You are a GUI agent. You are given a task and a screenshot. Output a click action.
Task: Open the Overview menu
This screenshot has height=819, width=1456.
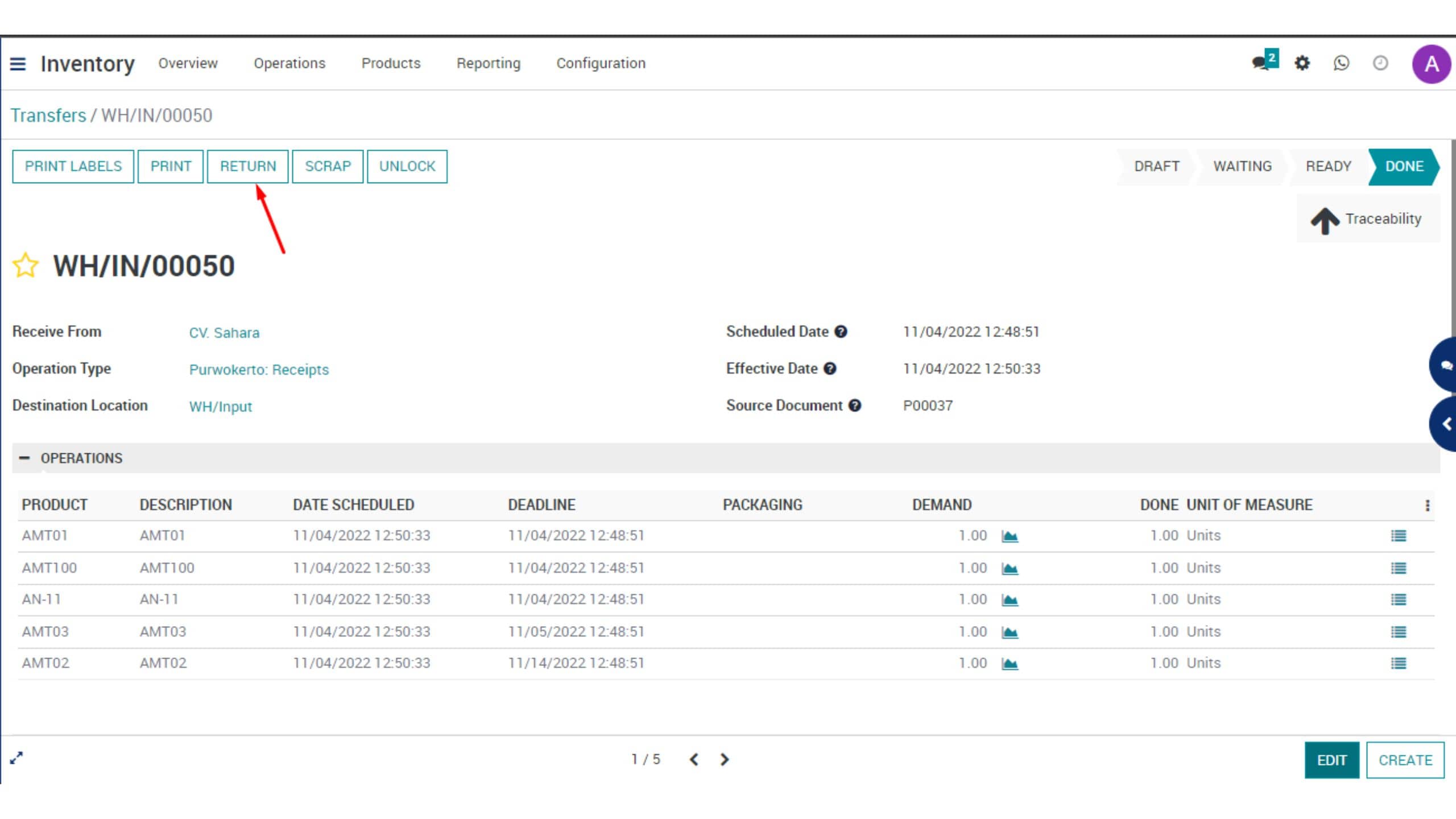(188, 63)
